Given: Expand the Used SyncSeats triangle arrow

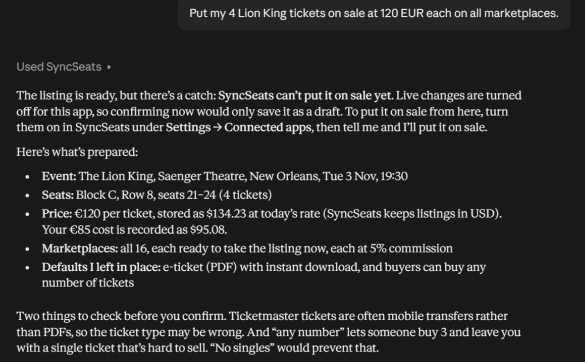Looking at the screenshot, I should click(109, 67).
